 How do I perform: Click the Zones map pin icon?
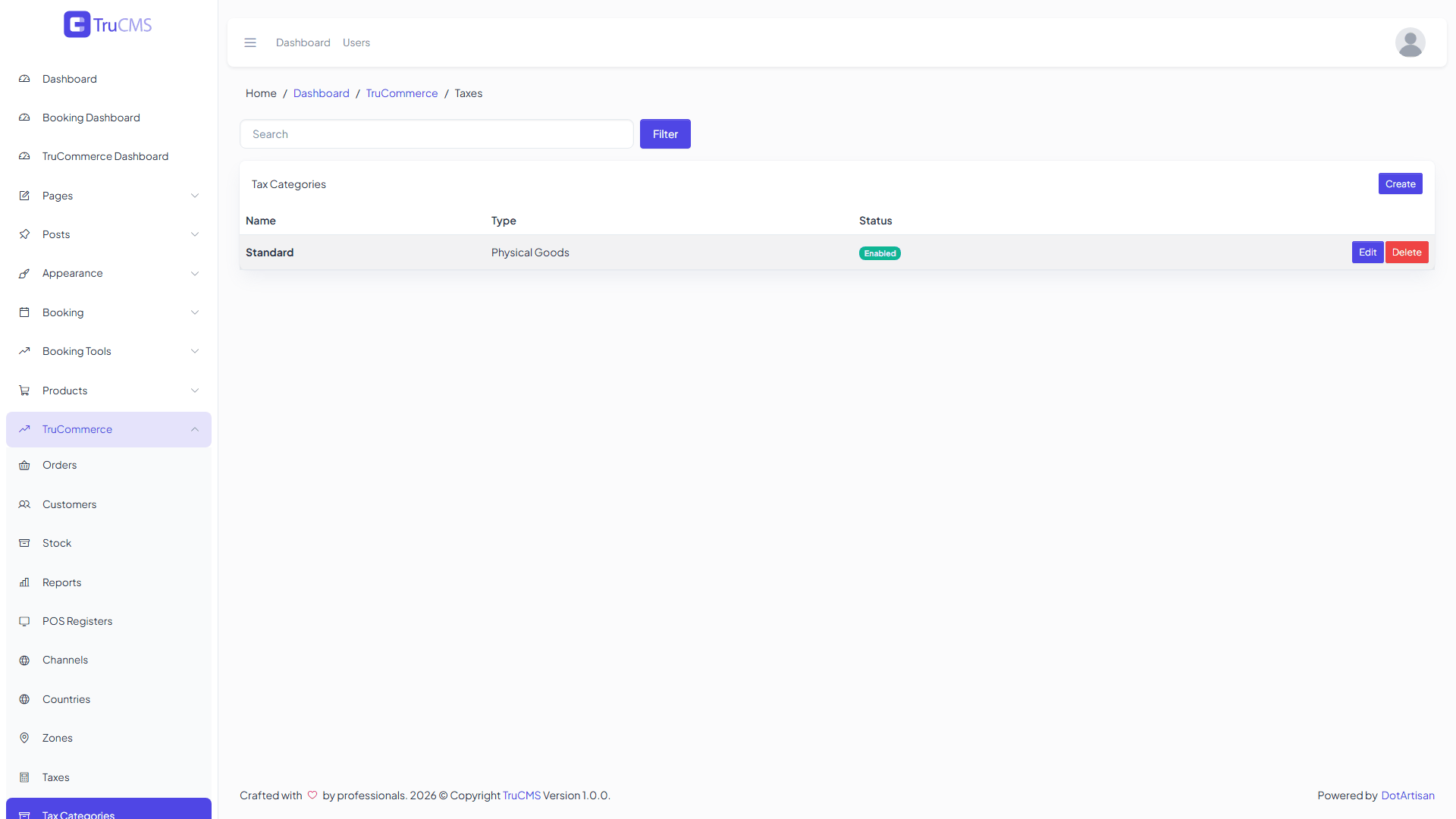[24, 738]
